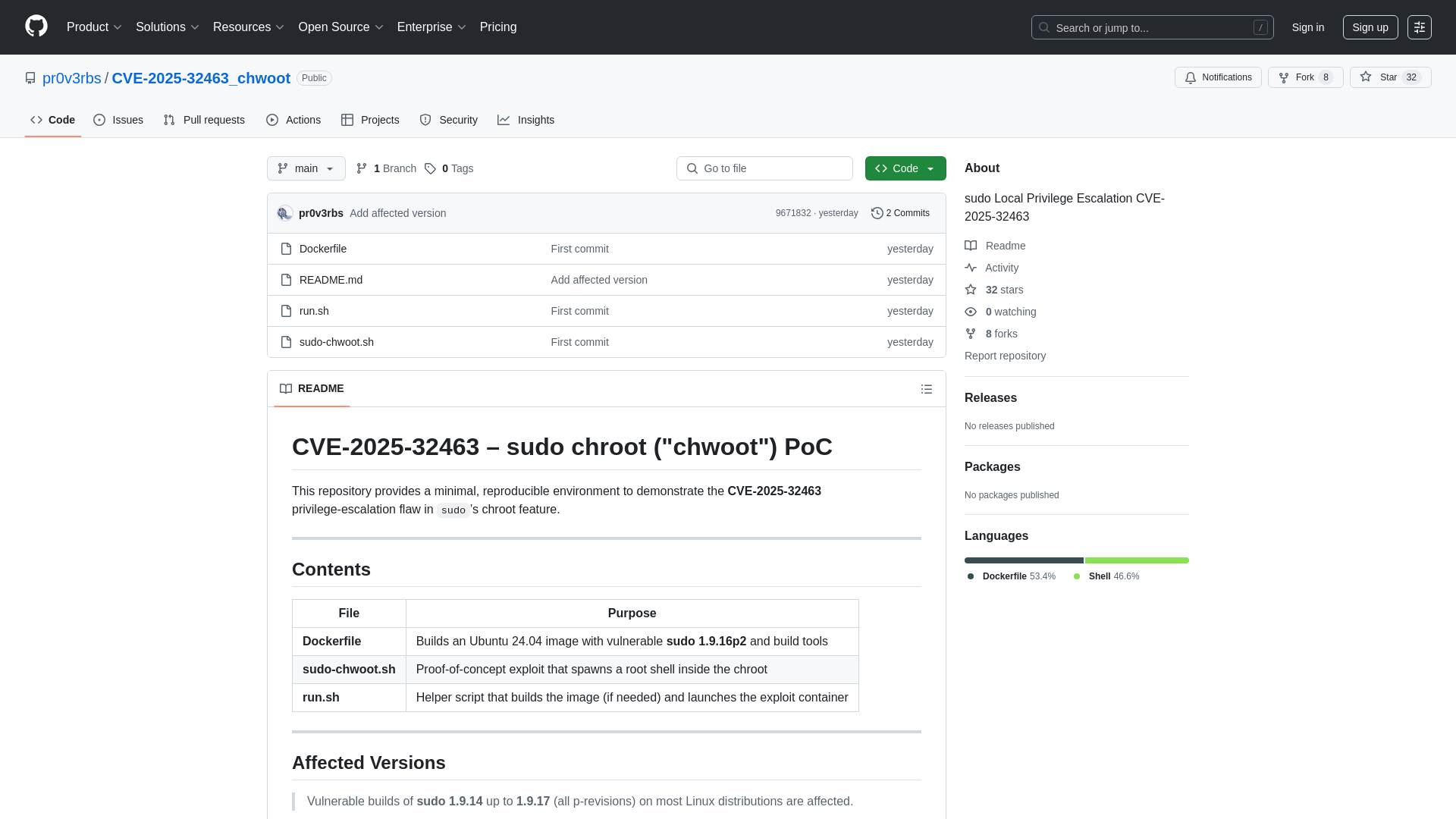Open the Pull requests tab
1456x819 pixels.
tap(204, 120)
